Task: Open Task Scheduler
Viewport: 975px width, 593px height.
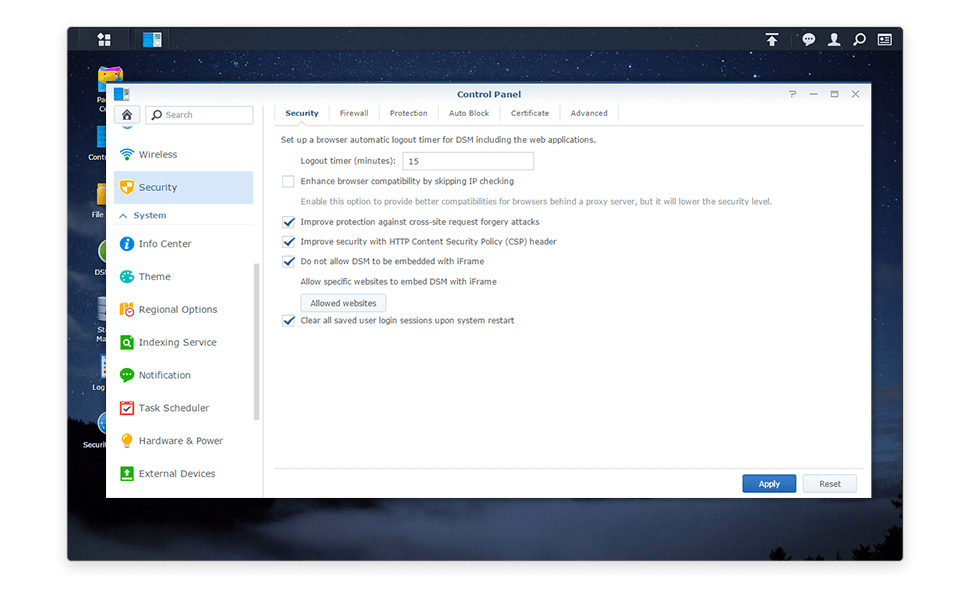Action: pyautogui.click(x=183, y=408)
